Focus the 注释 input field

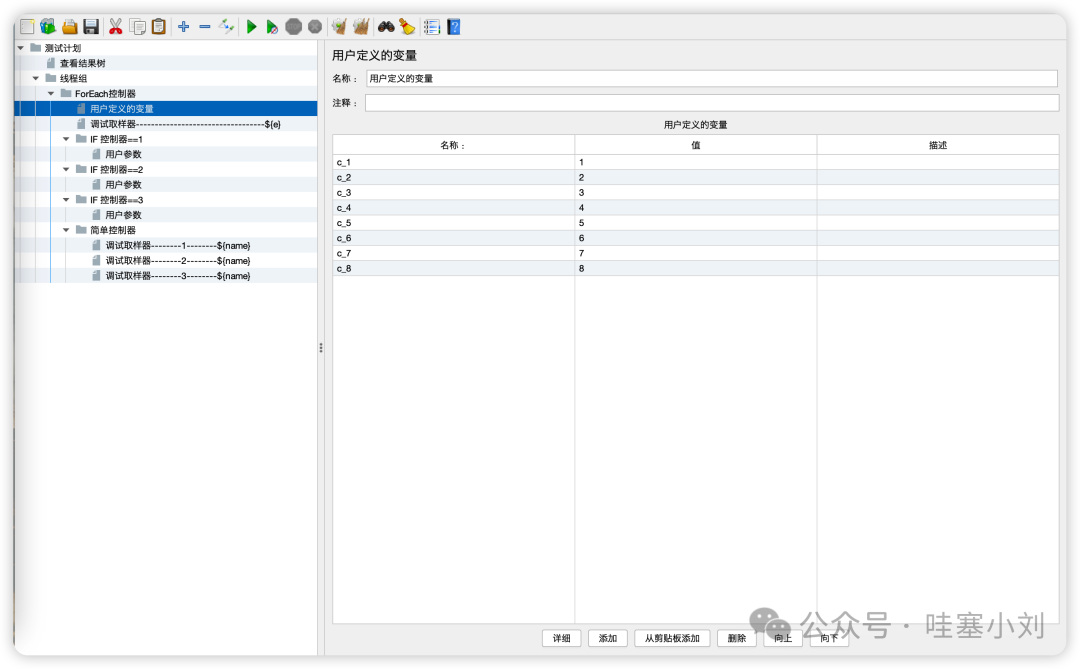click(x=712, y=103)
